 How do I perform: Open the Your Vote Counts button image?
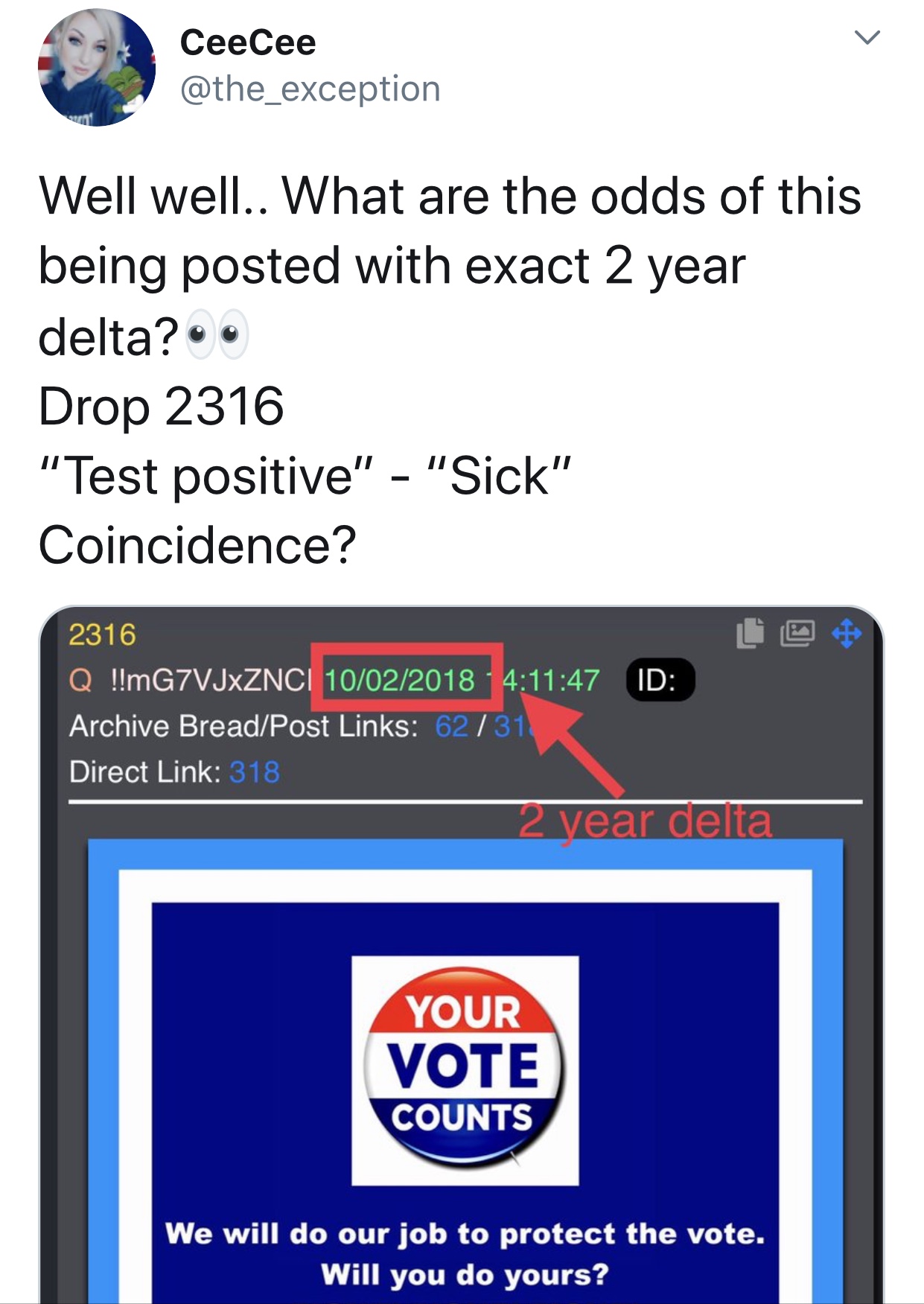tap(465, 1069)
